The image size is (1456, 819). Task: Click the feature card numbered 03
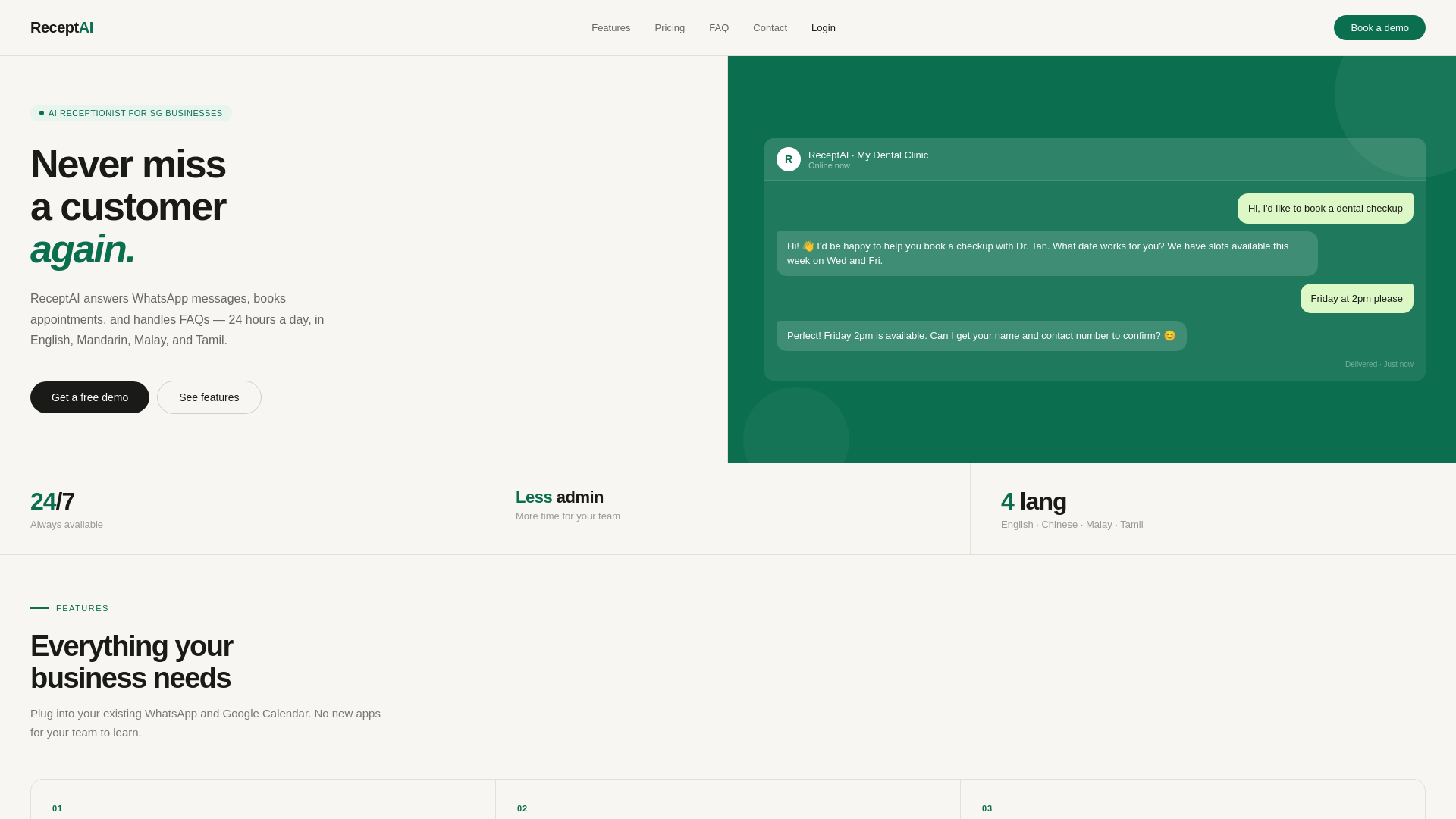tap(1193, 799)
